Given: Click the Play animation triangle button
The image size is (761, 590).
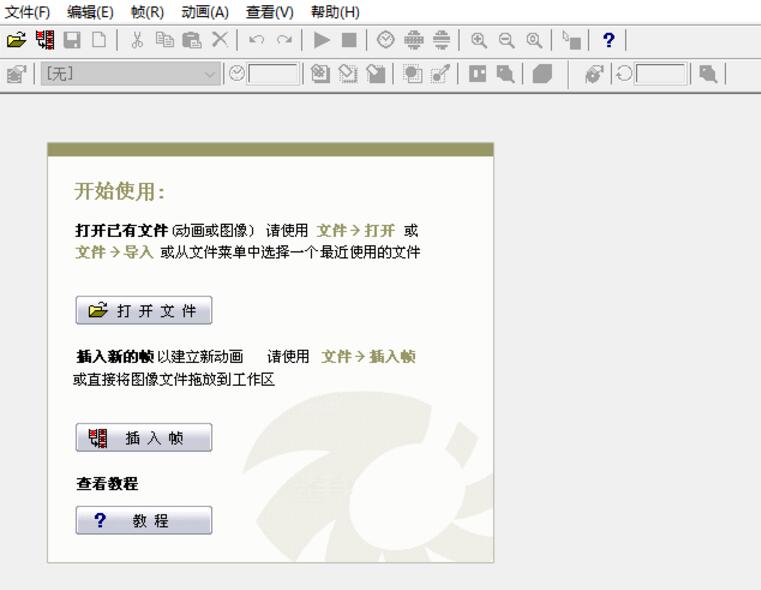Looking at the screenshot, I should tap(321, 40).
